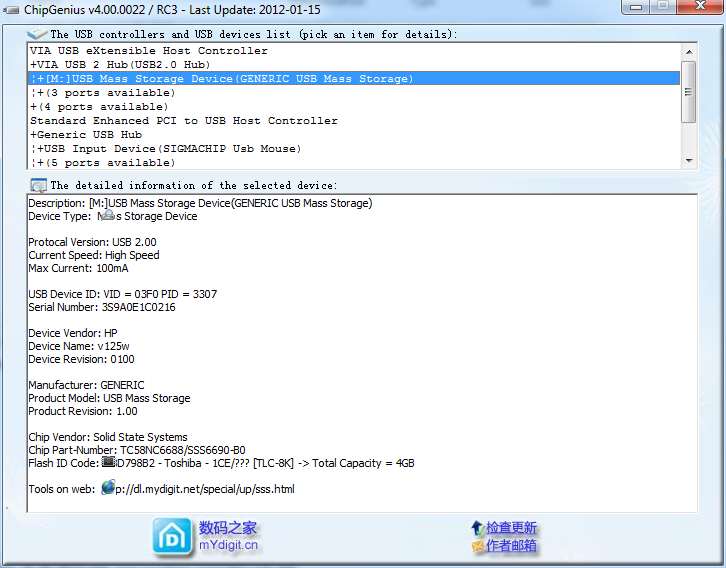Click the Description line in details
This screenshot has height=568, width=726.
(200, 203)
